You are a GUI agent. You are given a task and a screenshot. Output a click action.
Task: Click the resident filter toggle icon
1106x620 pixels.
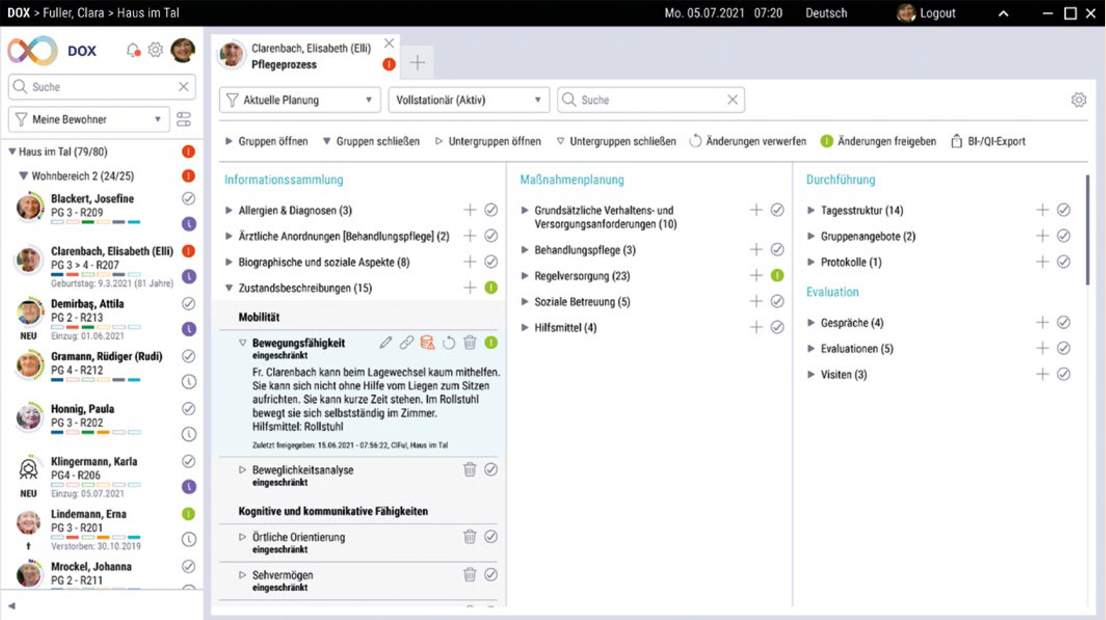click(183, 120)
